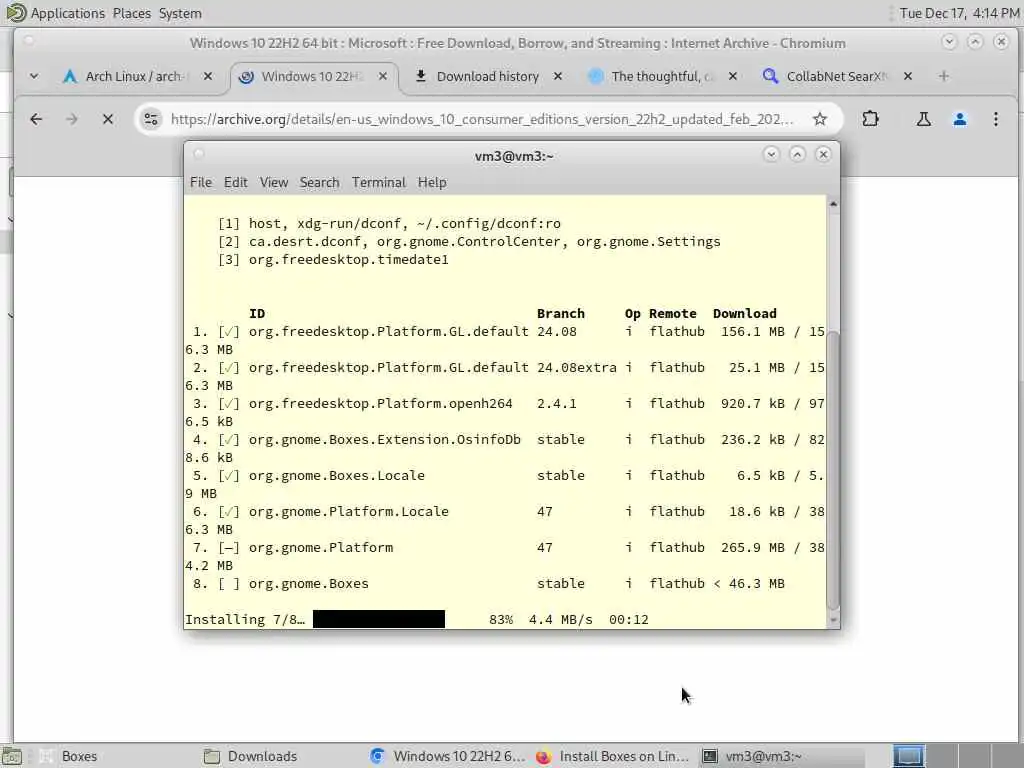
Task: Click the terminal vertical scrollbar thumb
Action: 833,470
